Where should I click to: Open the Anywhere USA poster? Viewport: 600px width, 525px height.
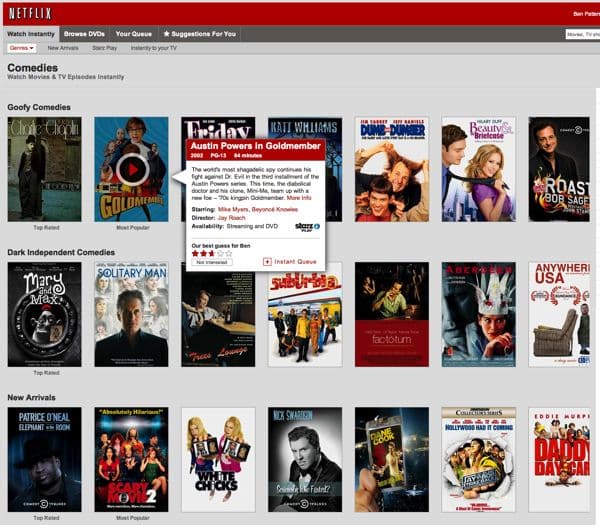point(559,315)
